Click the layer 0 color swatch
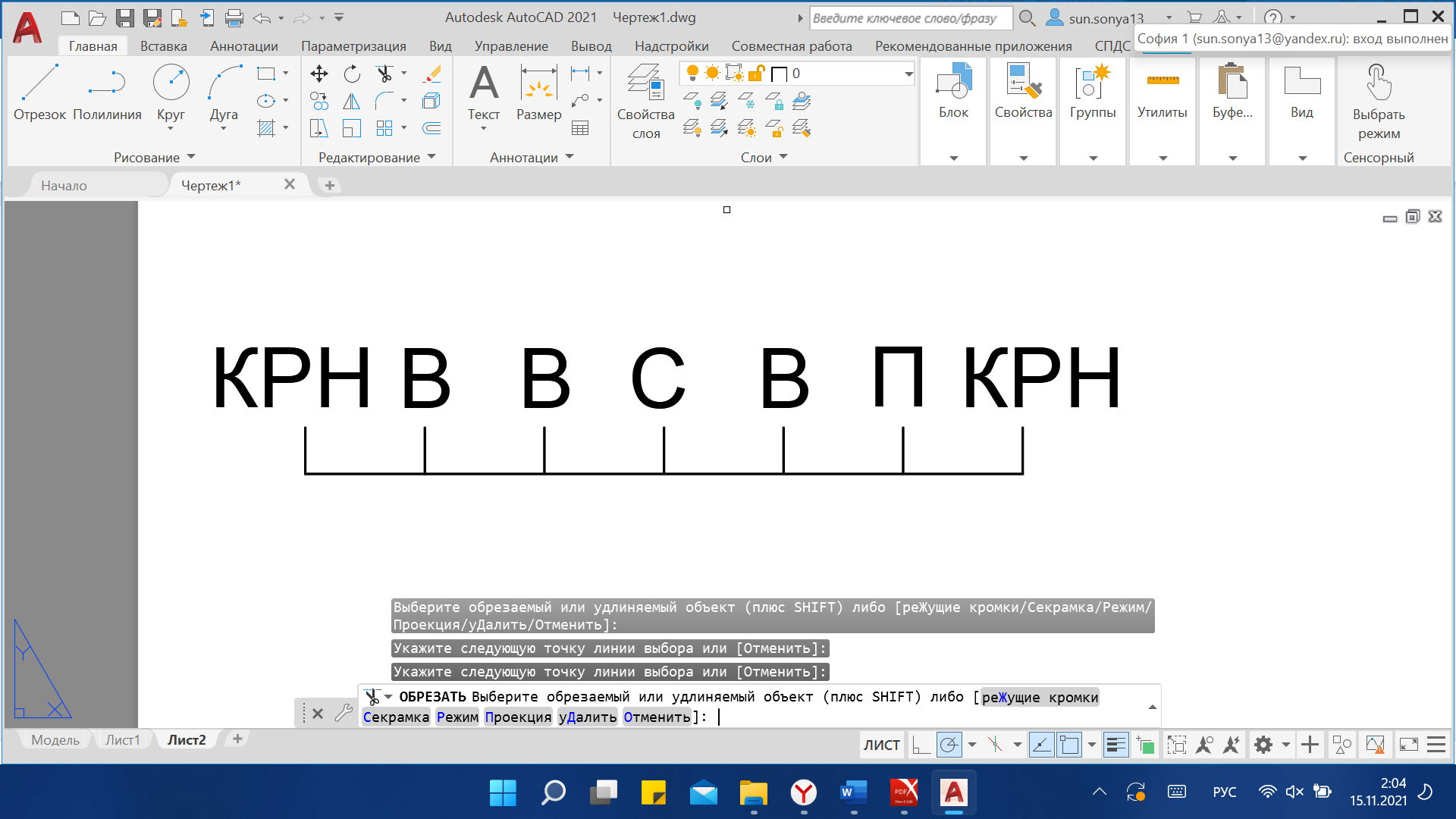 779,74
